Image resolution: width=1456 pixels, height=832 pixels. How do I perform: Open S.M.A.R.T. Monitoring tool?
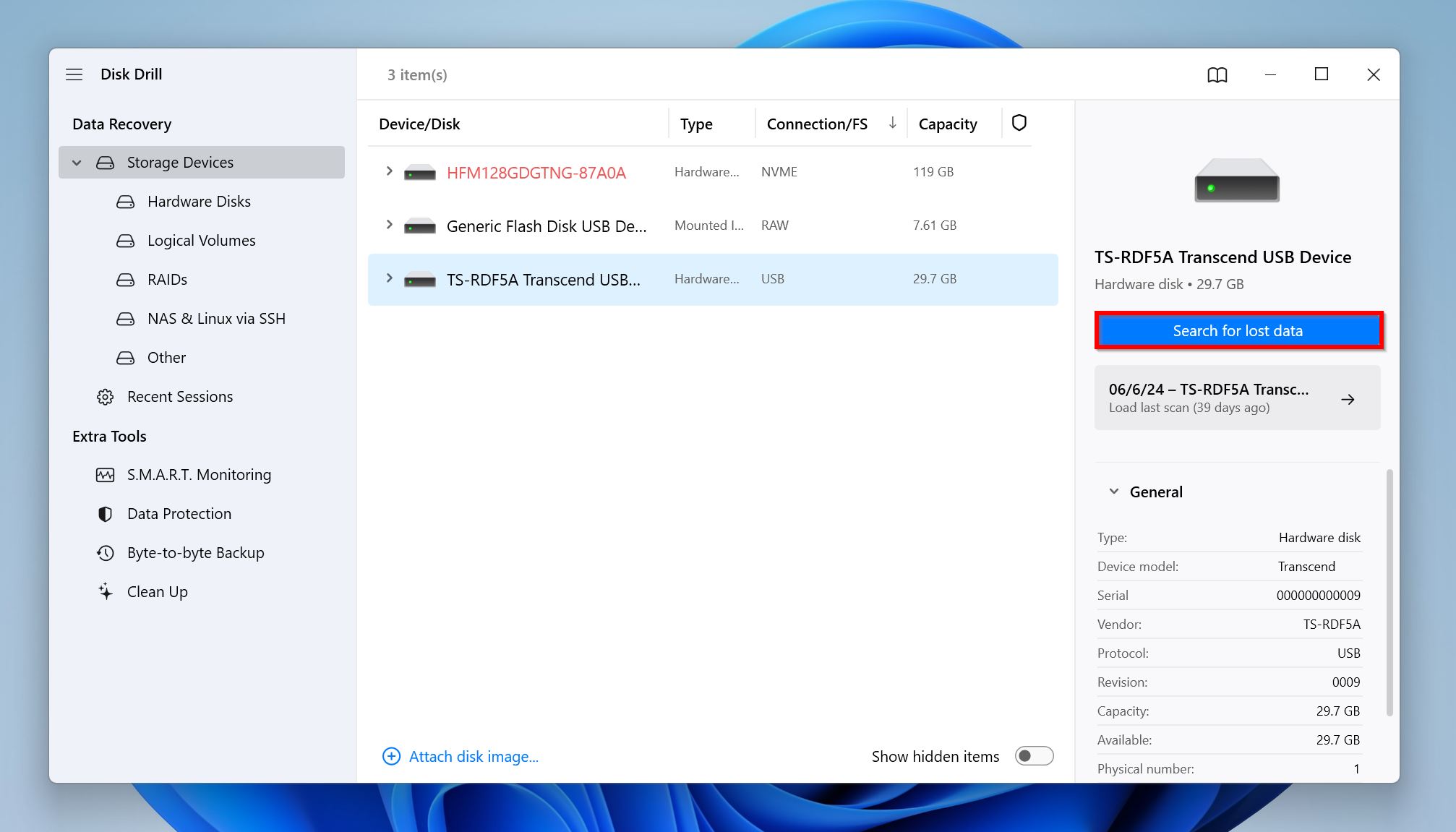pos(200,474)
